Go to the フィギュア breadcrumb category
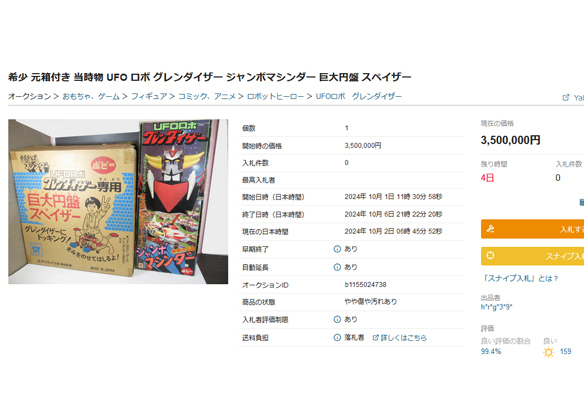This screenshot has height=409, width=584. tap(149, 96)
